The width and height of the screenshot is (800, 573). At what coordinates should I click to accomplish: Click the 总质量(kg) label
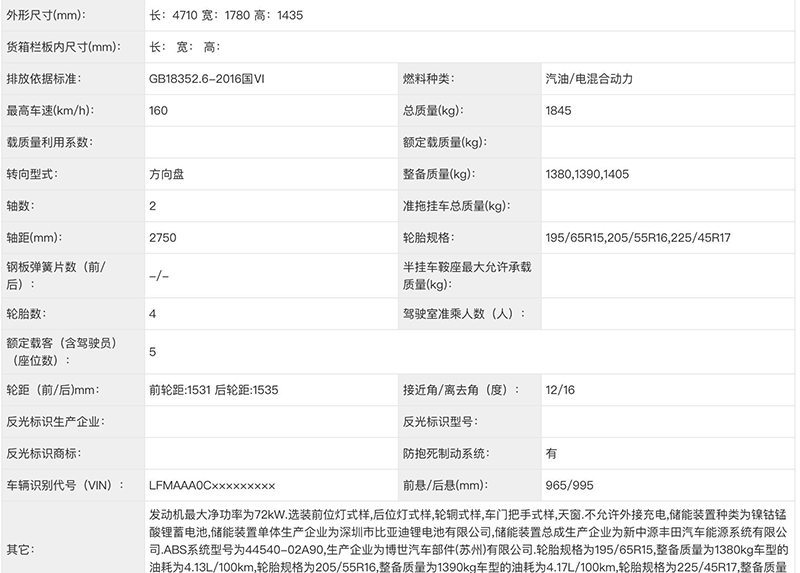click(433, 110)
